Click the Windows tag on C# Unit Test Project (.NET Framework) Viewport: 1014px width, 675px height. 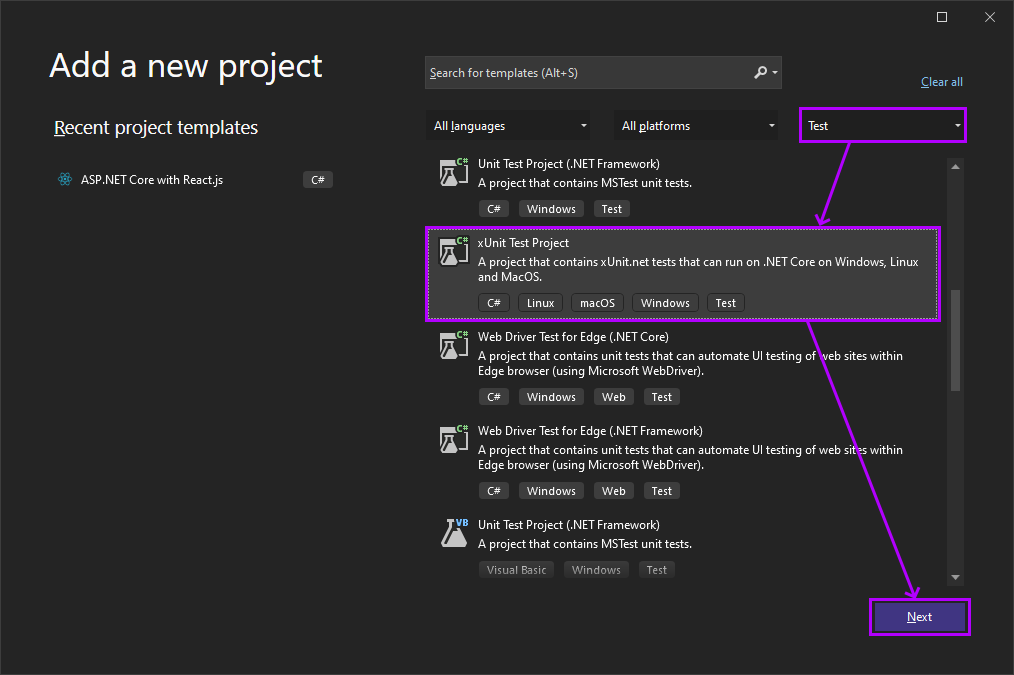(x=551, y=209)
